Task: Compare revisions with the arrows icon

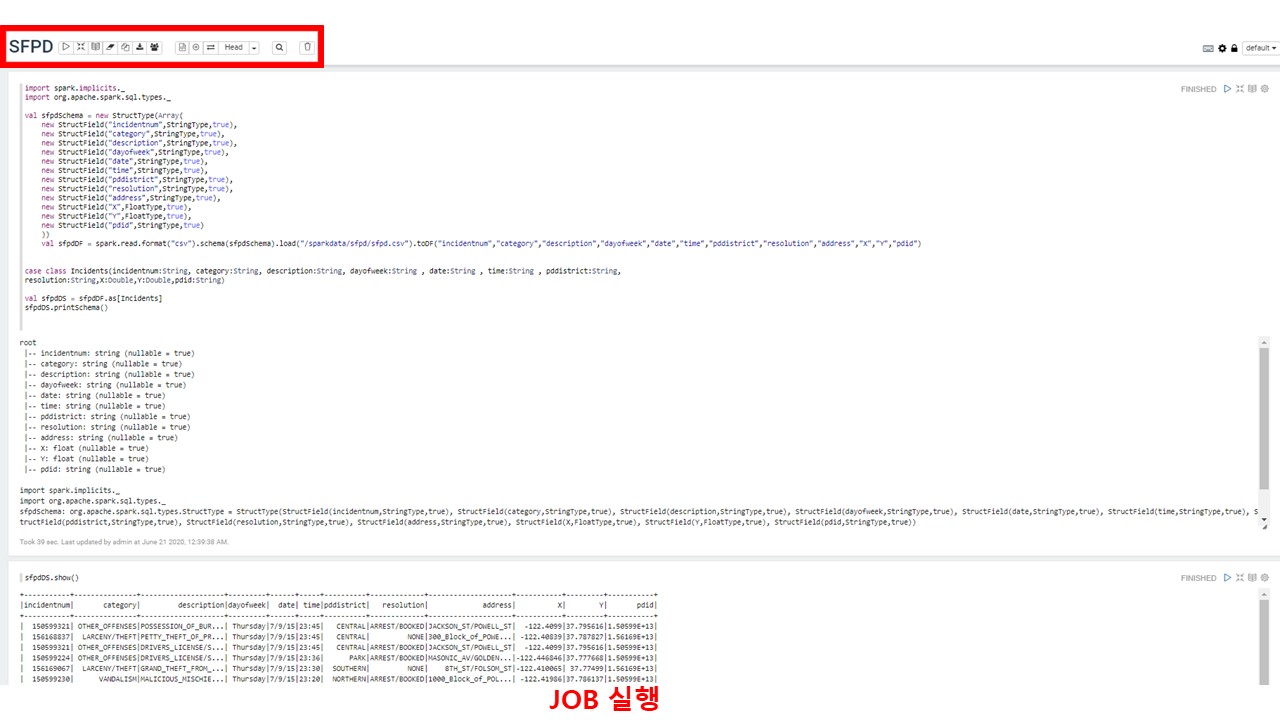Action: tap(211, 47)
